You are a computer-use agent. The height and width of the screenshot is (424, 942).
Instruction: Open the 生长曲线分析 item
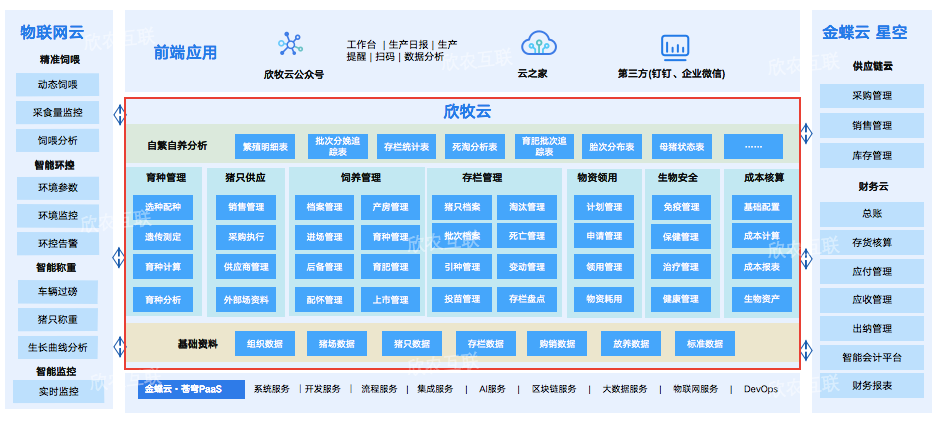(x=58, y=348)
